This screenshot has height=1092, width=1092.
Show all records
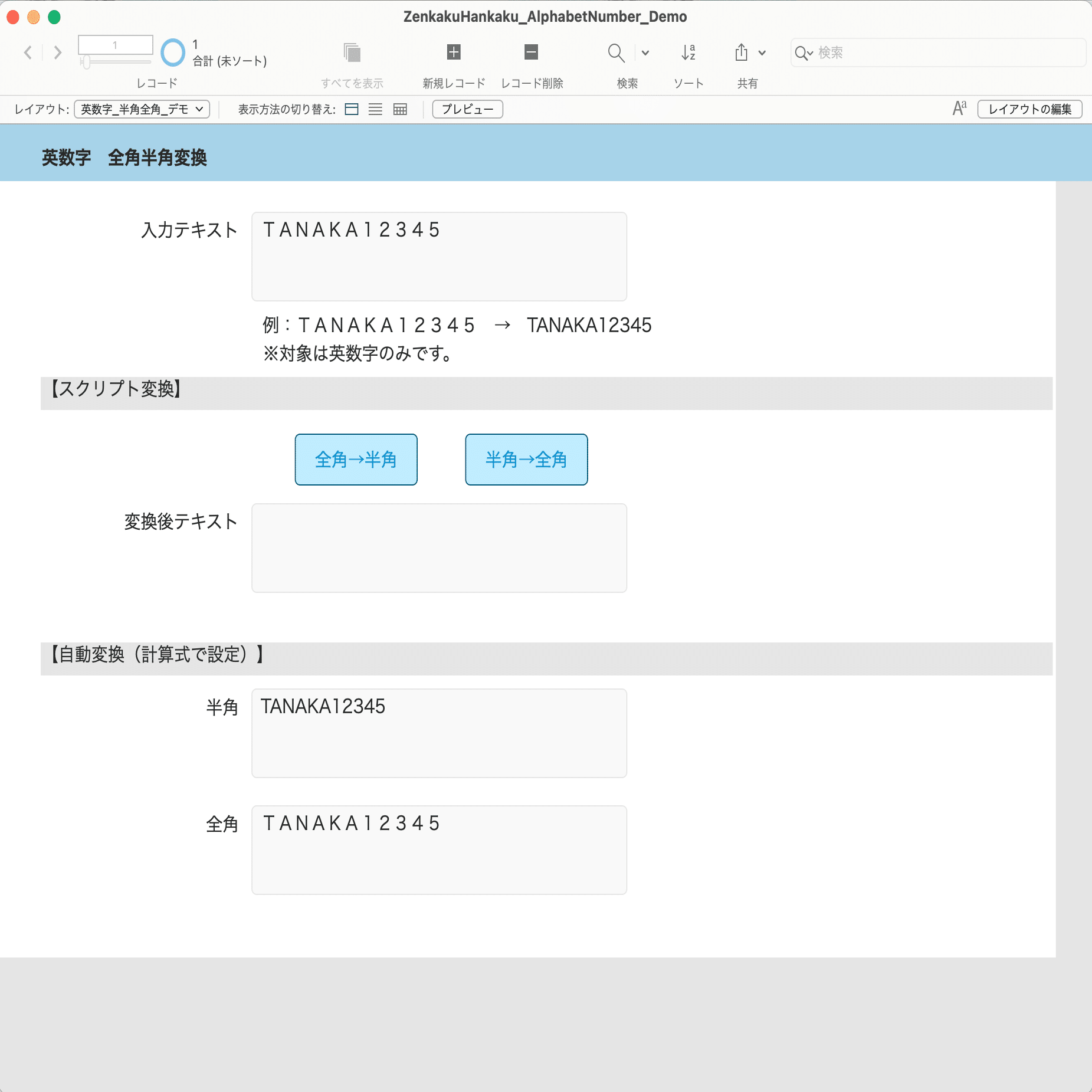click(352, 53)
